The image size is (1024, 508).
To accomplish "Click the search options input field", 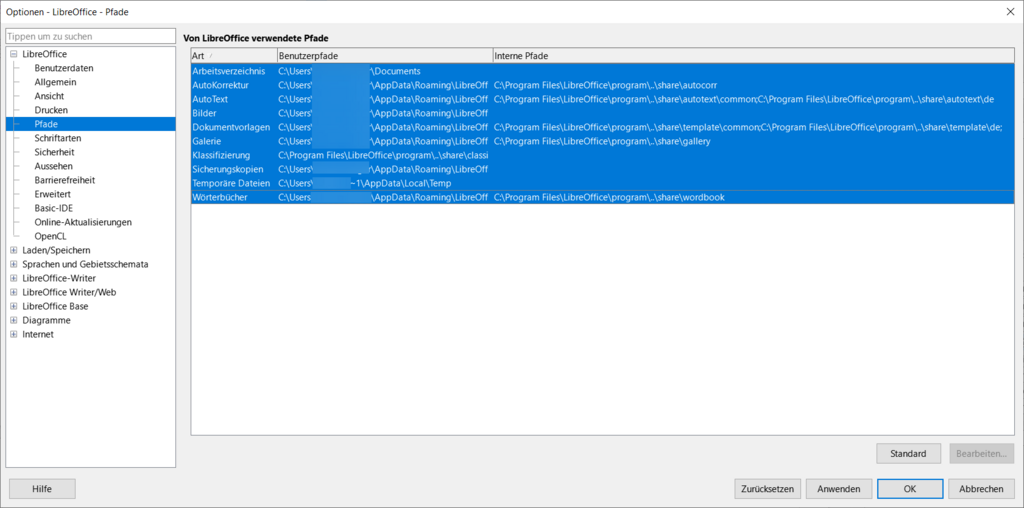I will (91, 37).
